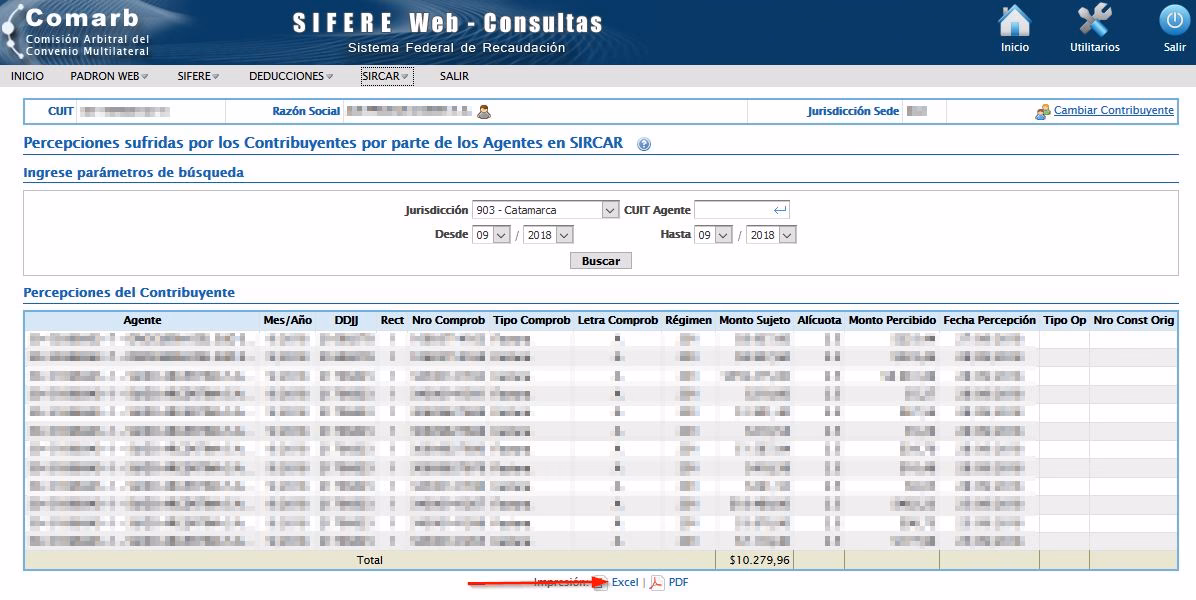Click the Excel export icon
Viewport: 1196px width, 600px height.
click(x=601, y=583)
